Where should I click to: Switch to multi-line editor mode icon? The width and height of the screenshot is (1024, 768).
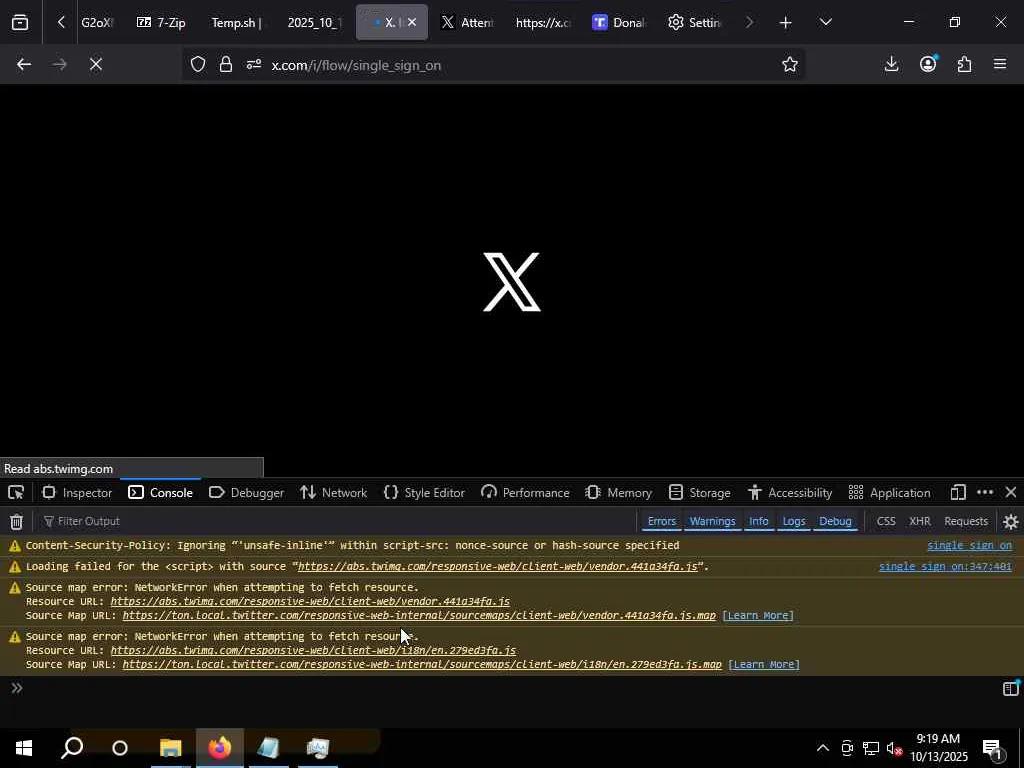click(x=1010, y=688)
